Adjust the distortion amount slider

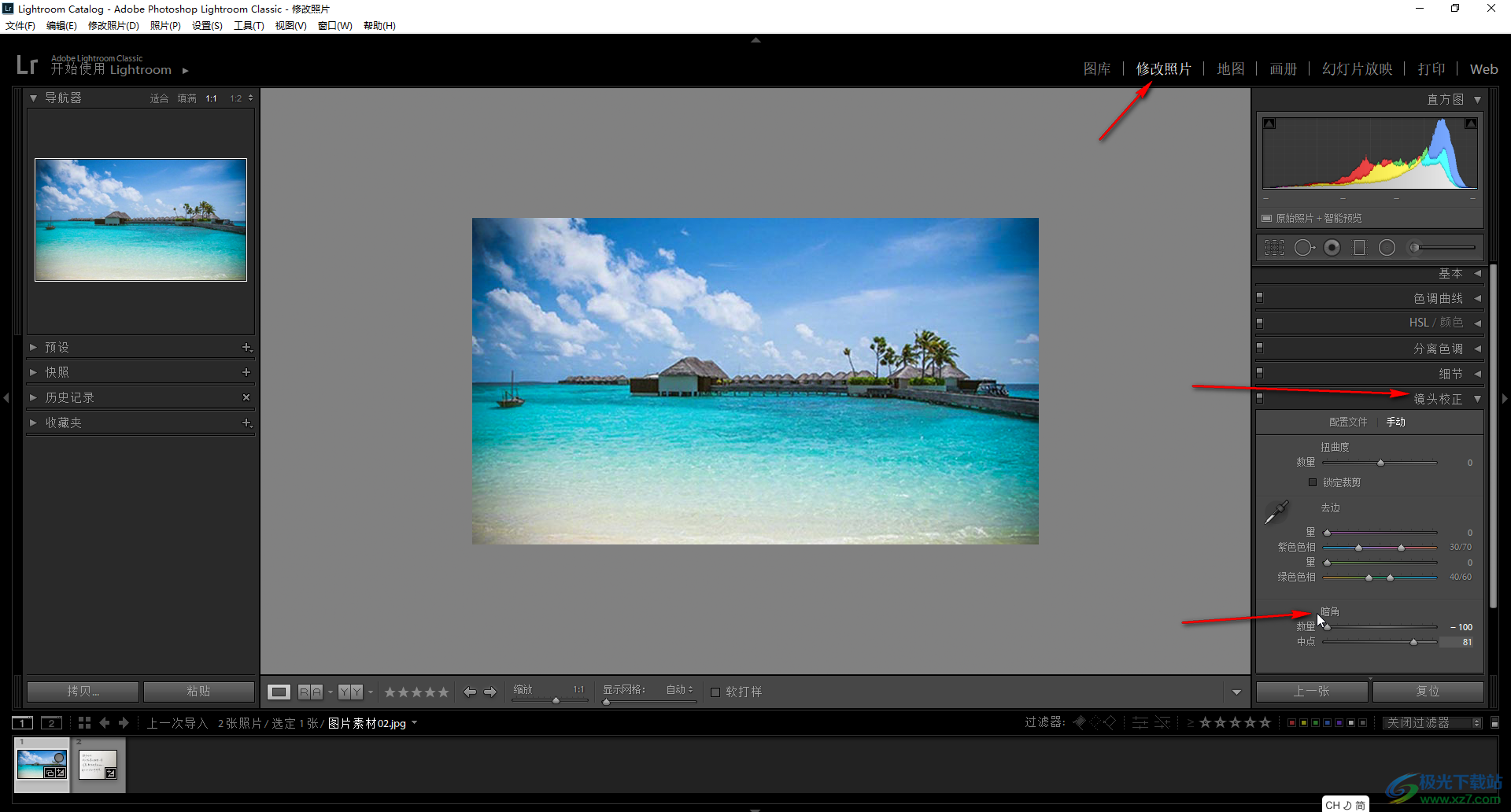(x=1380, y=463)
